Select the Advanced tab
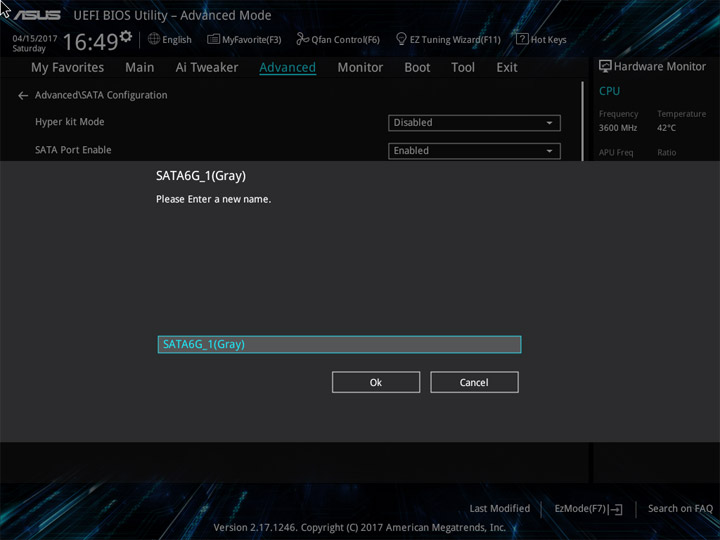 (x=287, y=68)
